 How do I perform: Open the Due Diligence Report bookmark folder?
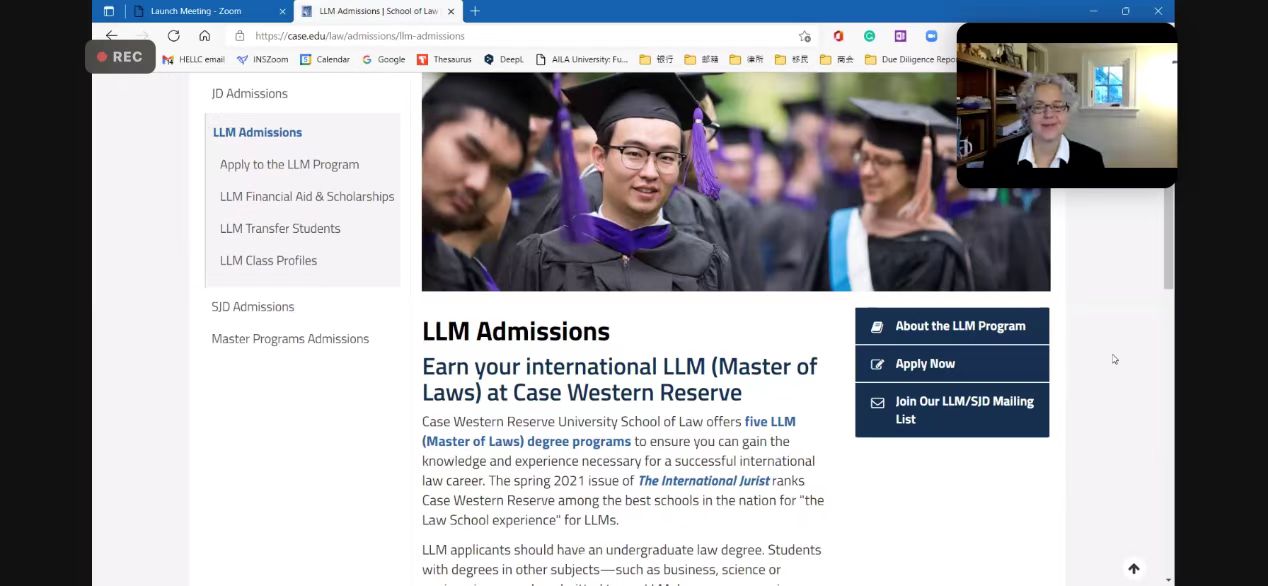910,59
